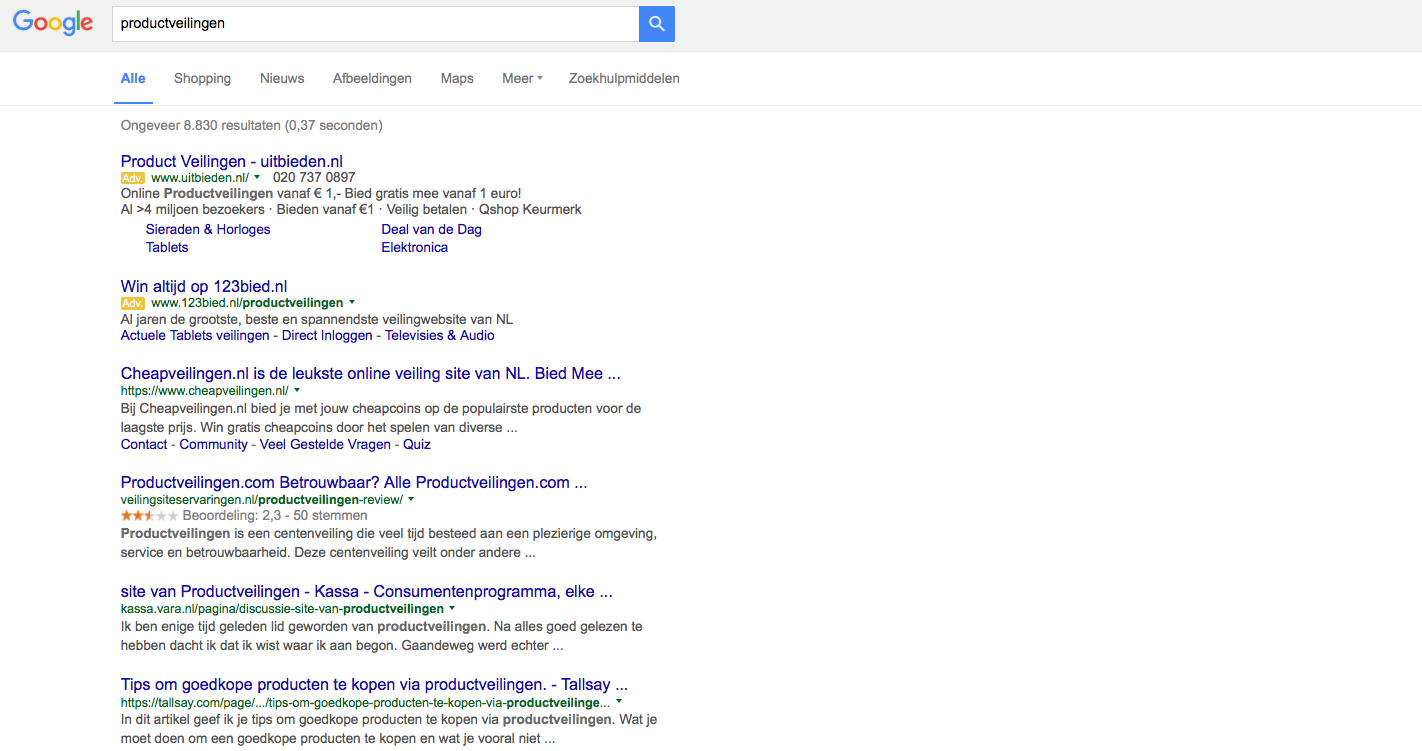Open the Product Veilingen - uitbieden.nl ad
This screenshot has width=1422, height=751.
[x=232, y=161]
